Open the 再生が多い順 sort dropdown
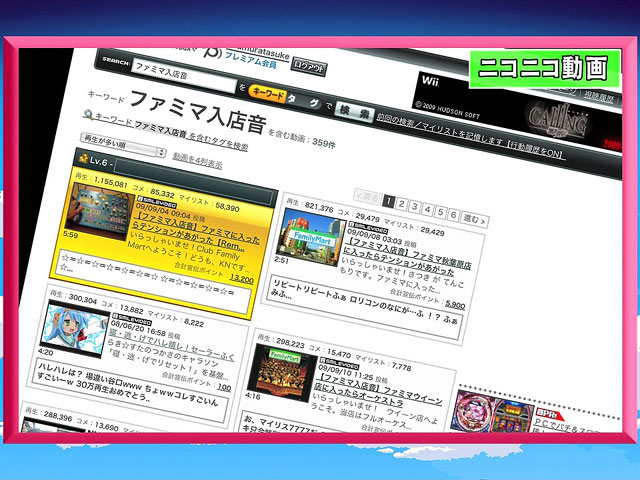The height and width of the screenshot is (480, 640). click(124, 152)
